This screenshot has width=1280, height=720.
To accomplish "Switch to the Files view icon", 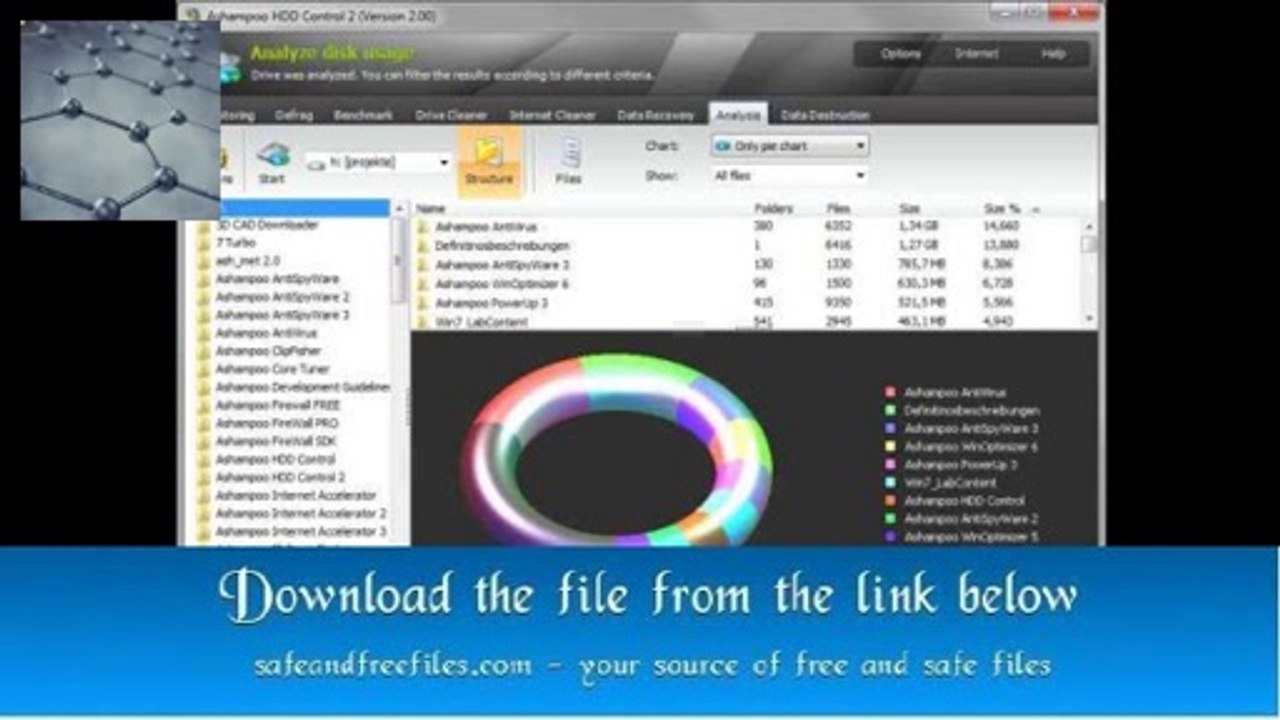I will coord(570,153).
